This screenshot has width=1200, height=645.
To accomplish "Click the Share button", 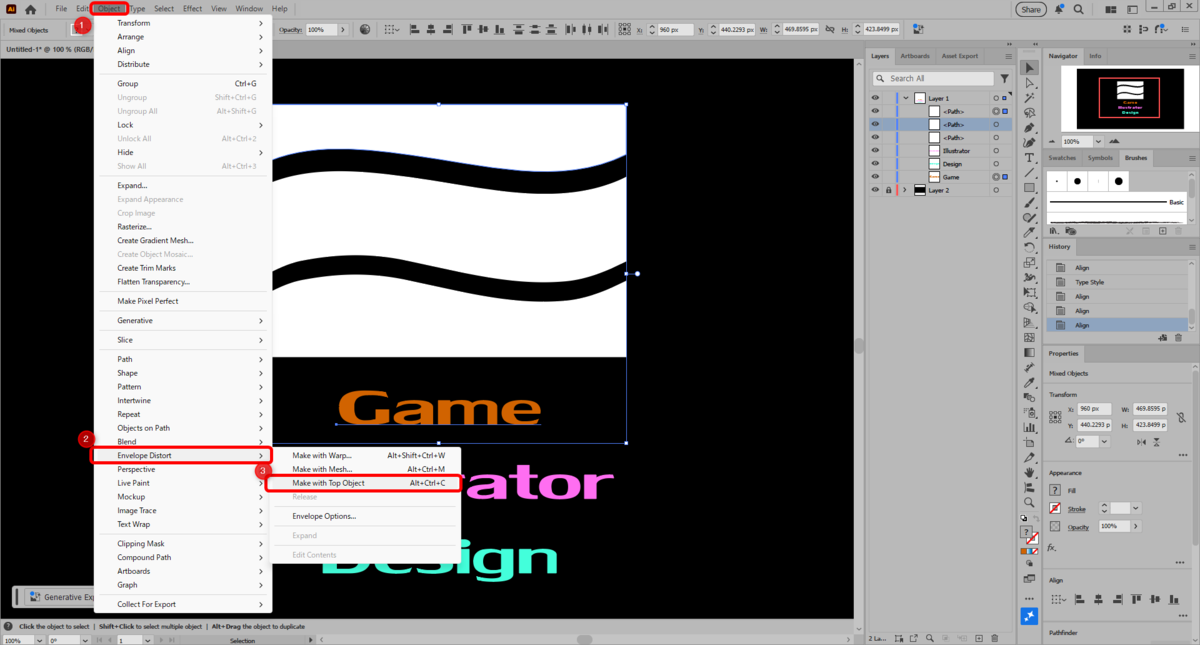I will 1030,9.
